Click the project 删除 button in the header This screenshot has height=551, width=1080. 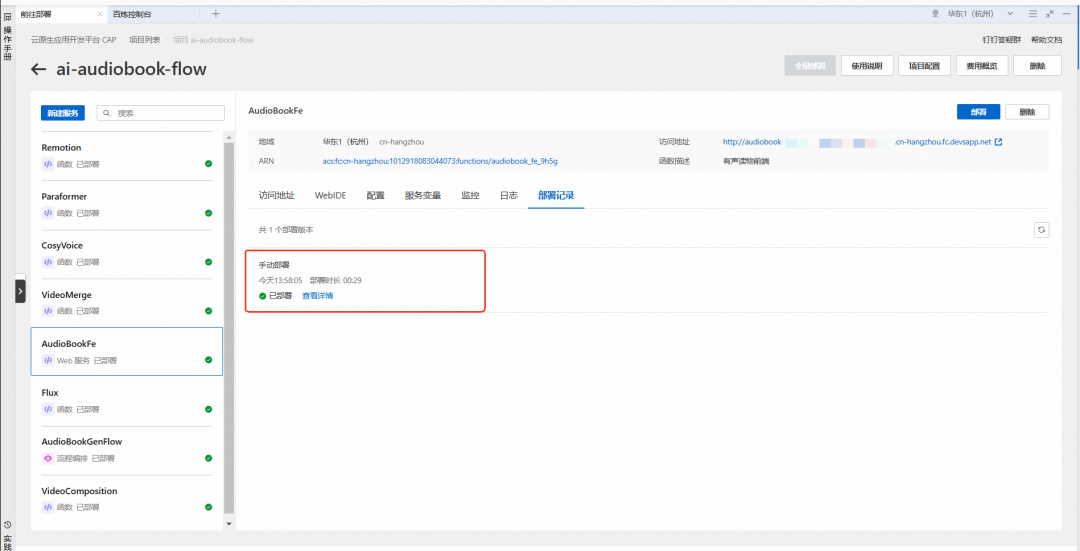[x=1037, y=66]
